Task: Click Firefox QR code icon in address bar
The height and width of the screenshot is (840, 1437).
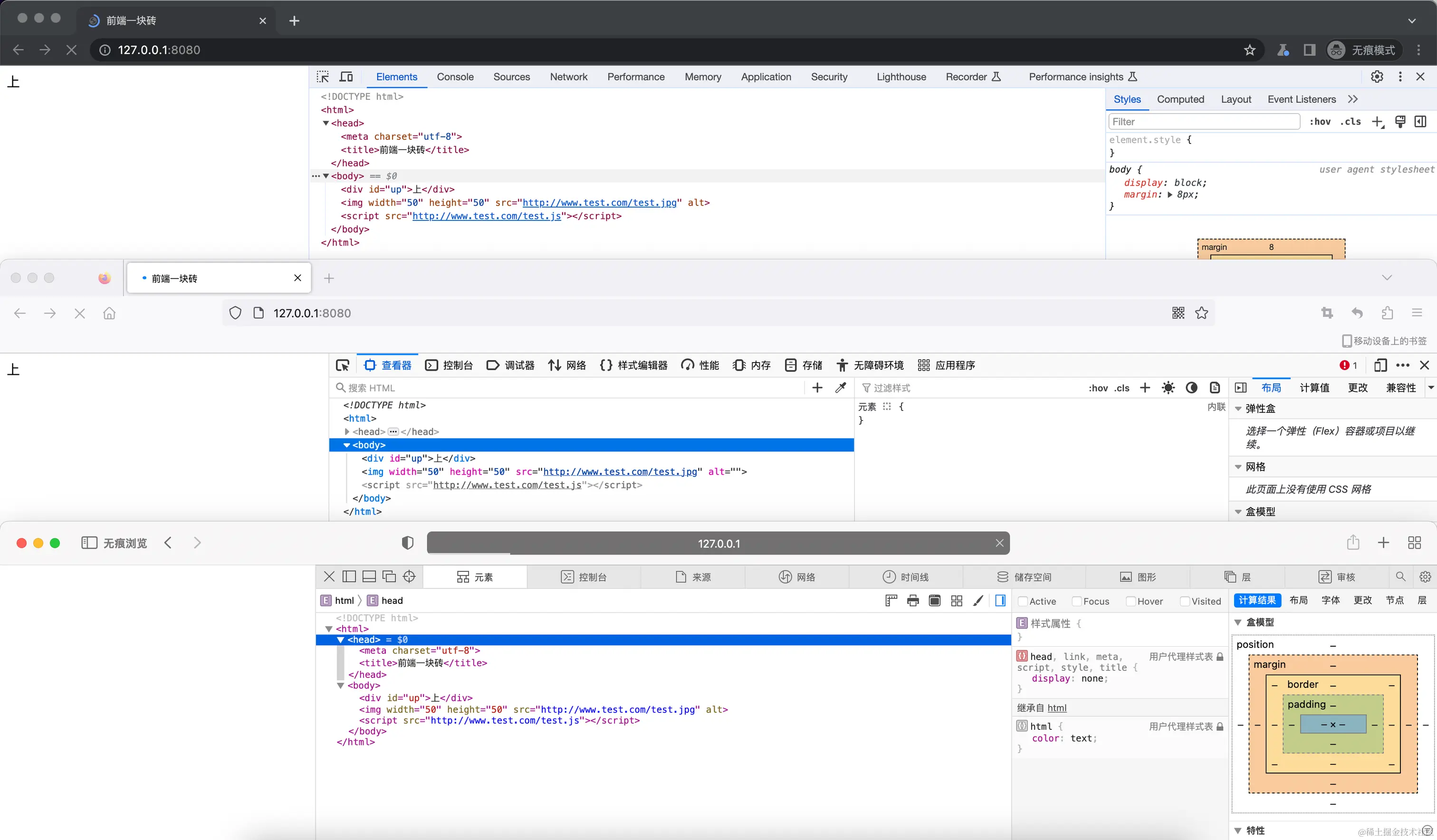Action: coord(1178,313)
